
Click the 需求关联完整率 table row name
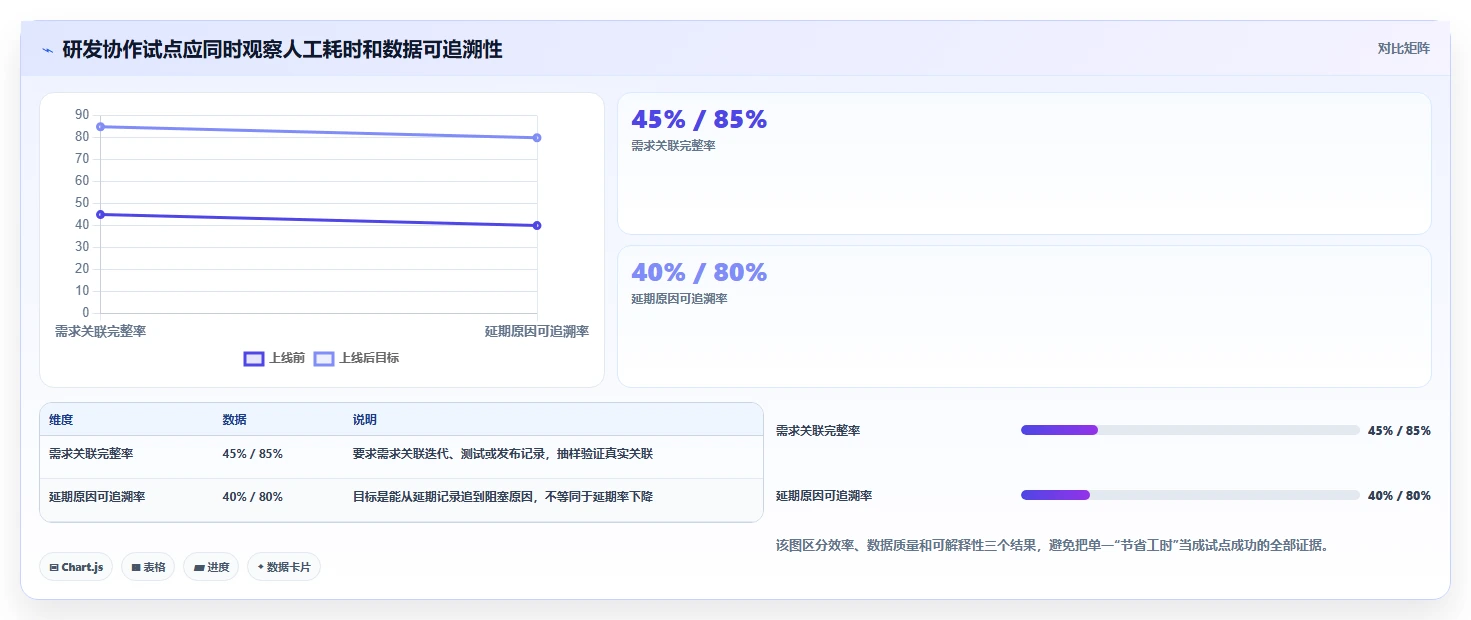click(91, 454)
